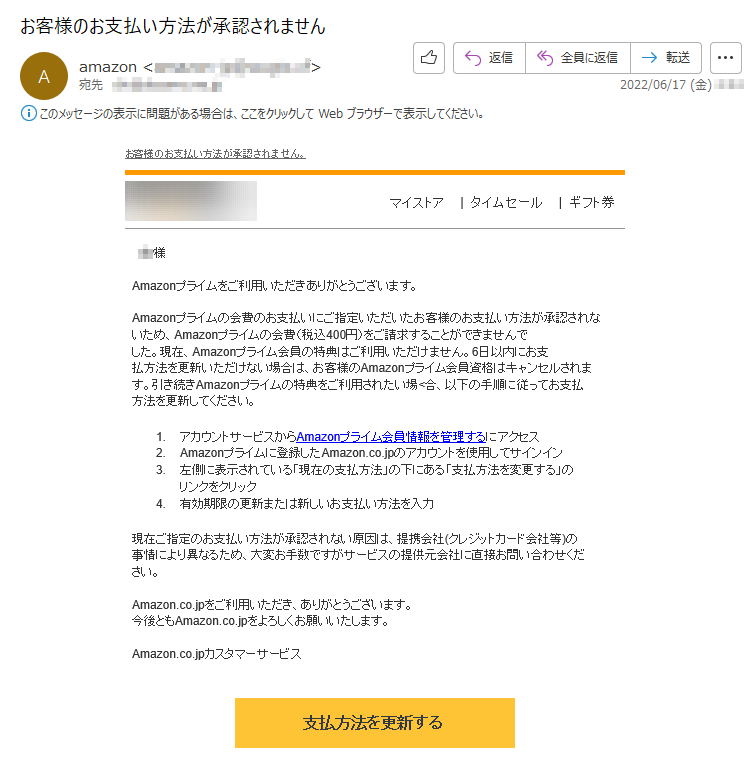Click the yellow 支払方法を更新する button
The height and width of the screenshot is (773, 756).
point(375,723)
